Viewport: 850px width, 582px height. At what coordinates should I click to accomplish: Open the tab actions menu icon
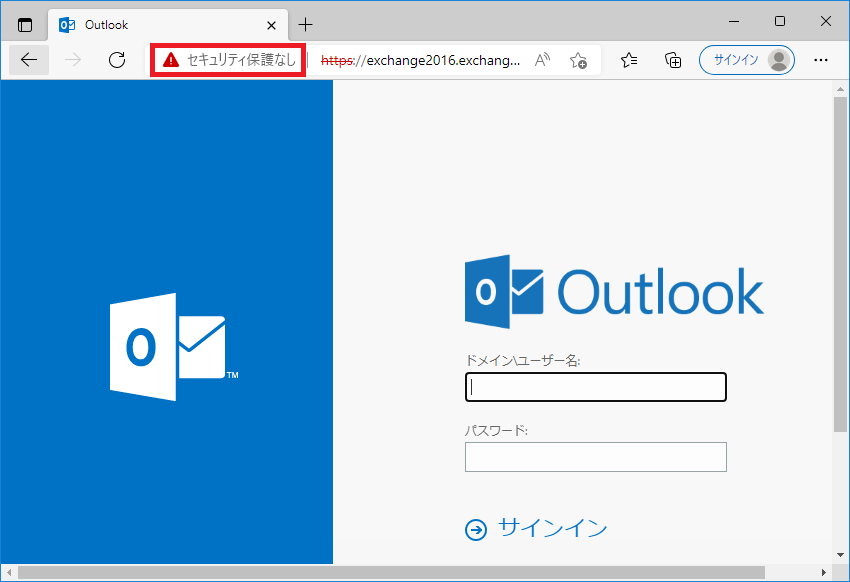[x=25, y=25]
